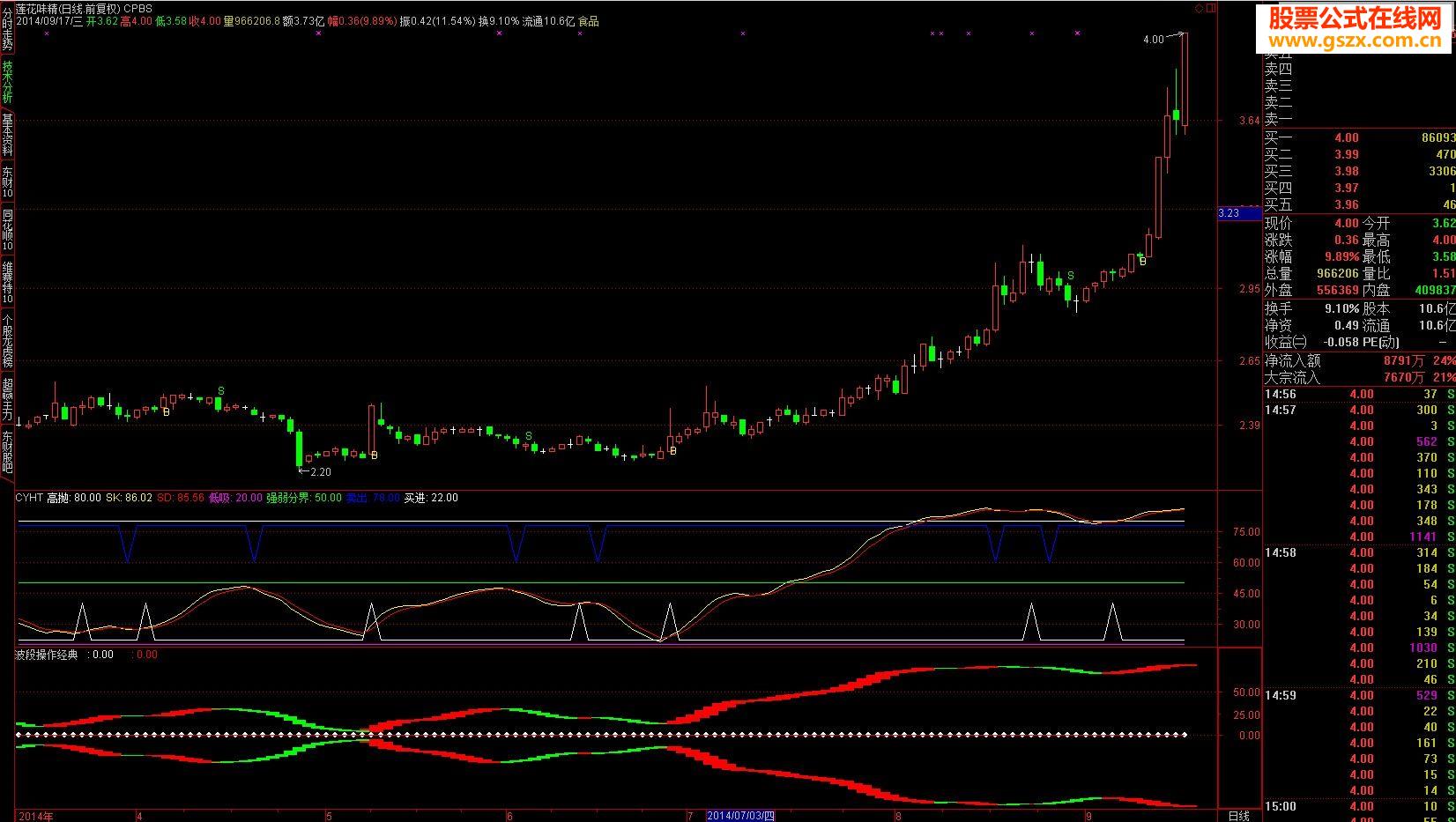The width and height of the screenshot is (1456, 822).
Task: Select the 买一 bid row at 4.00
Action: tap(1359, 137)
